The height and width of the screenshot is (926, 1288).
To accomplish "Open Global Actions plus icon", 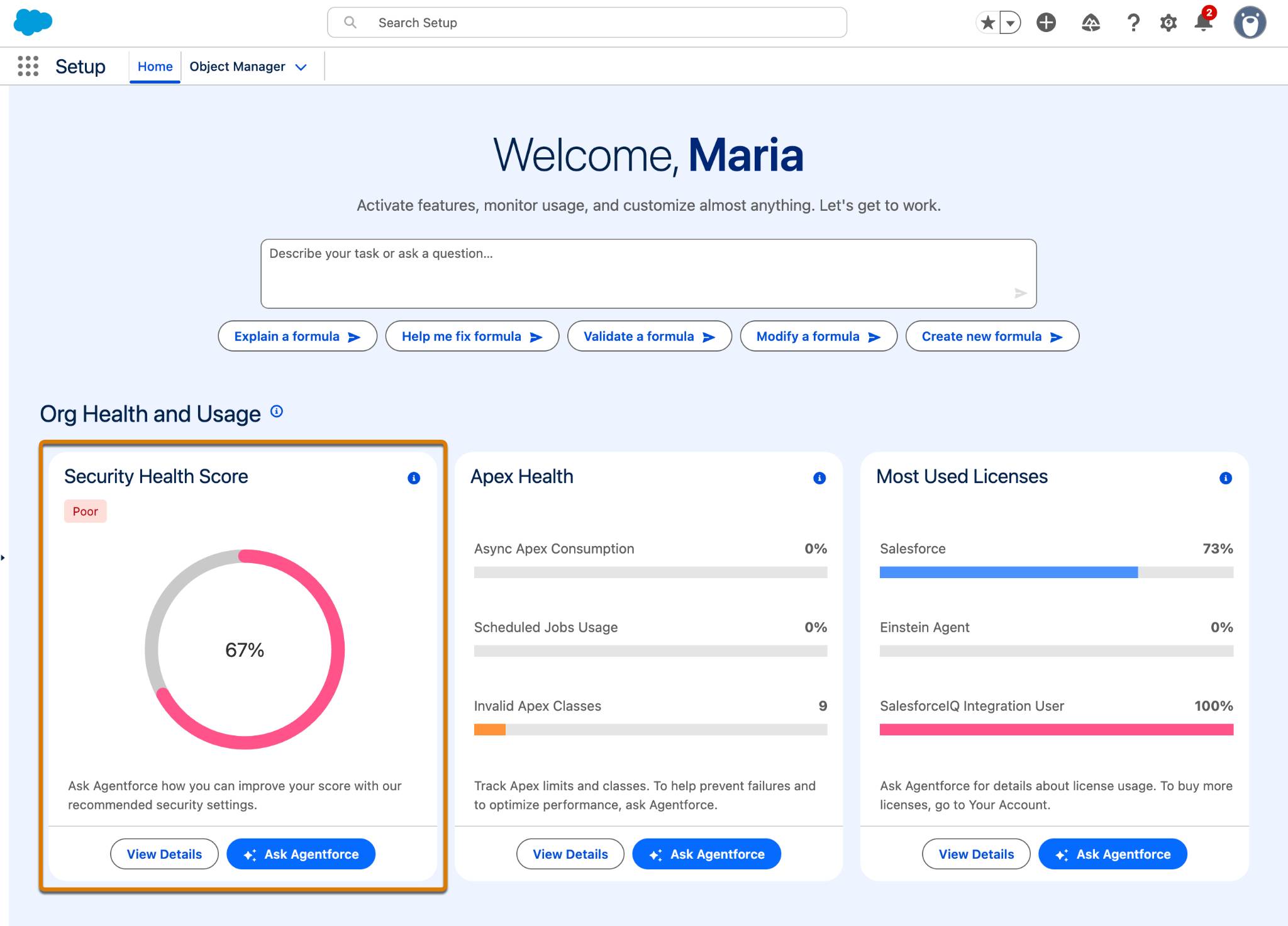I will (1046, 23).
